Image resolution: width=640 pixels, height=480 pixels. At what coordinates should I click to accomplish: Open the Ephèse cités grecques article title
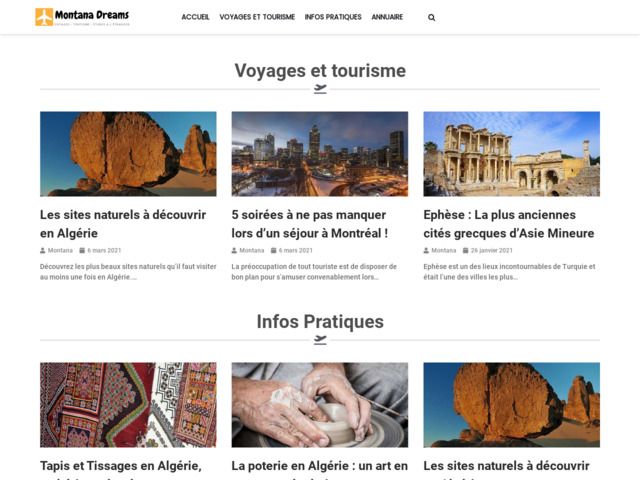click(509, 224)
